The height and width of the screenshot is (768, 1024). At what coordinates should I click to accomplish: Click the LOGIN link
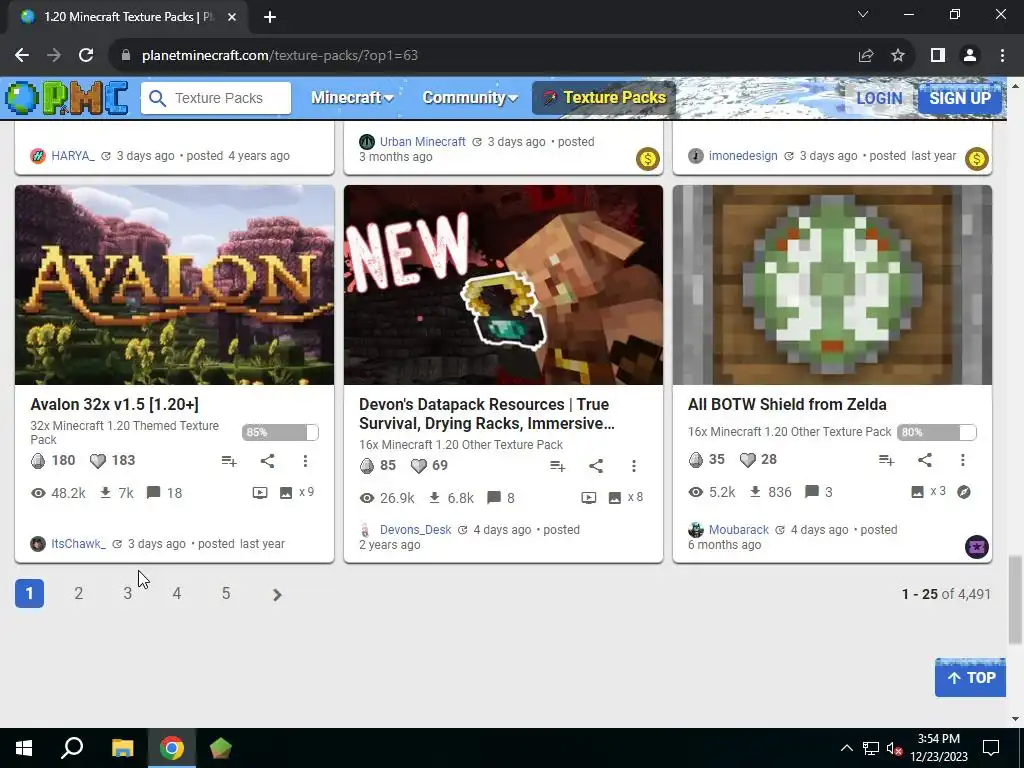pos(879,99)
